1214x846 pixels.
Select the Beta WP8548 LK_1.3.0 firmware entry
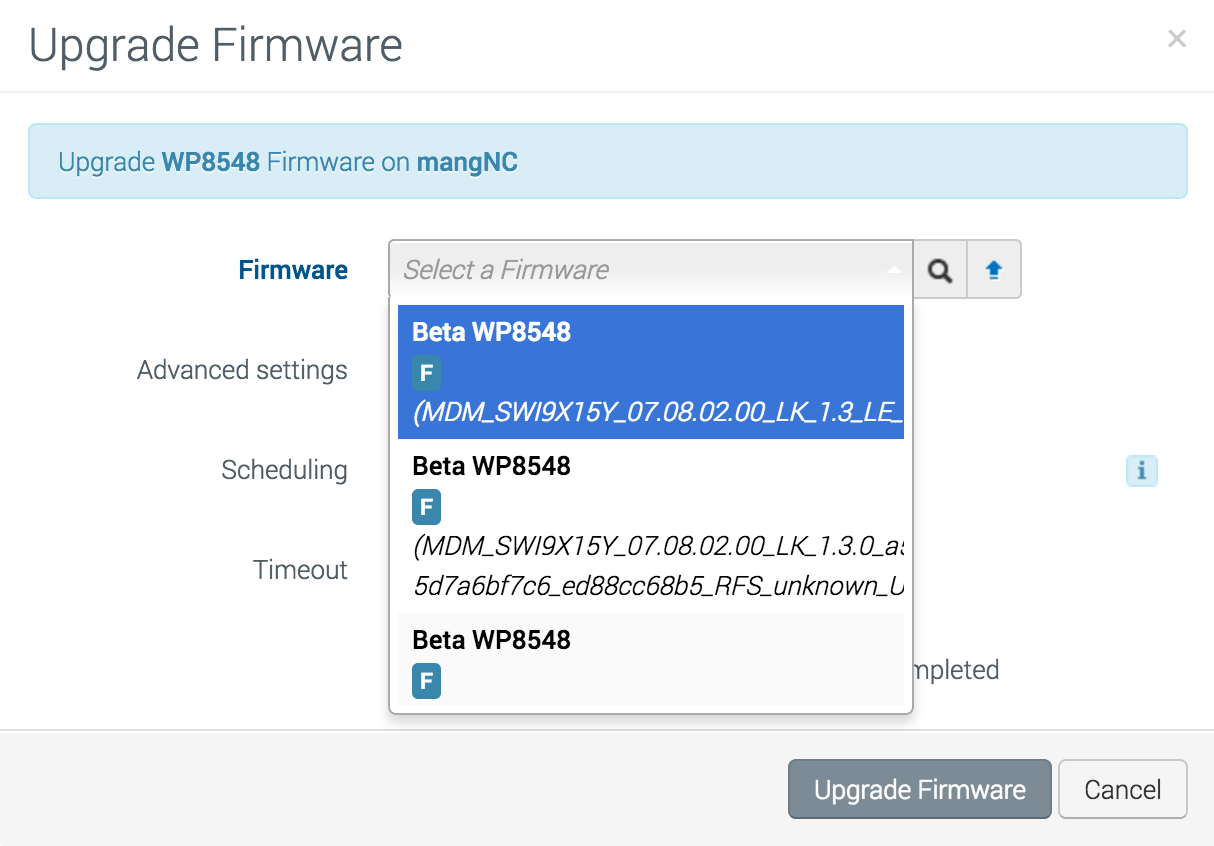(650, 525)
